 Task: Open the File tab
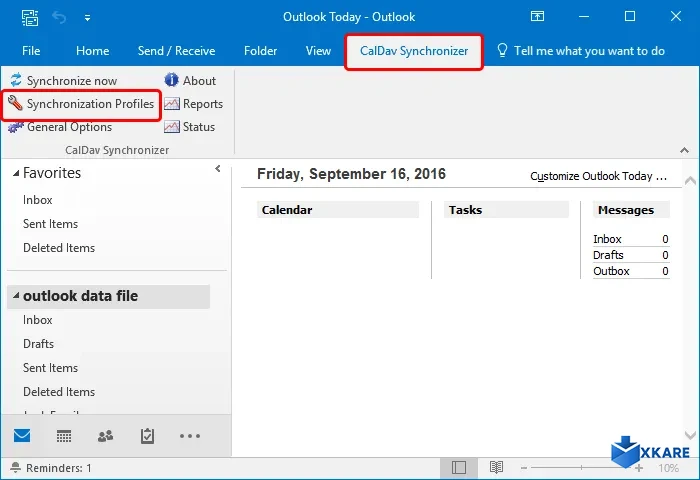[31, 51]
